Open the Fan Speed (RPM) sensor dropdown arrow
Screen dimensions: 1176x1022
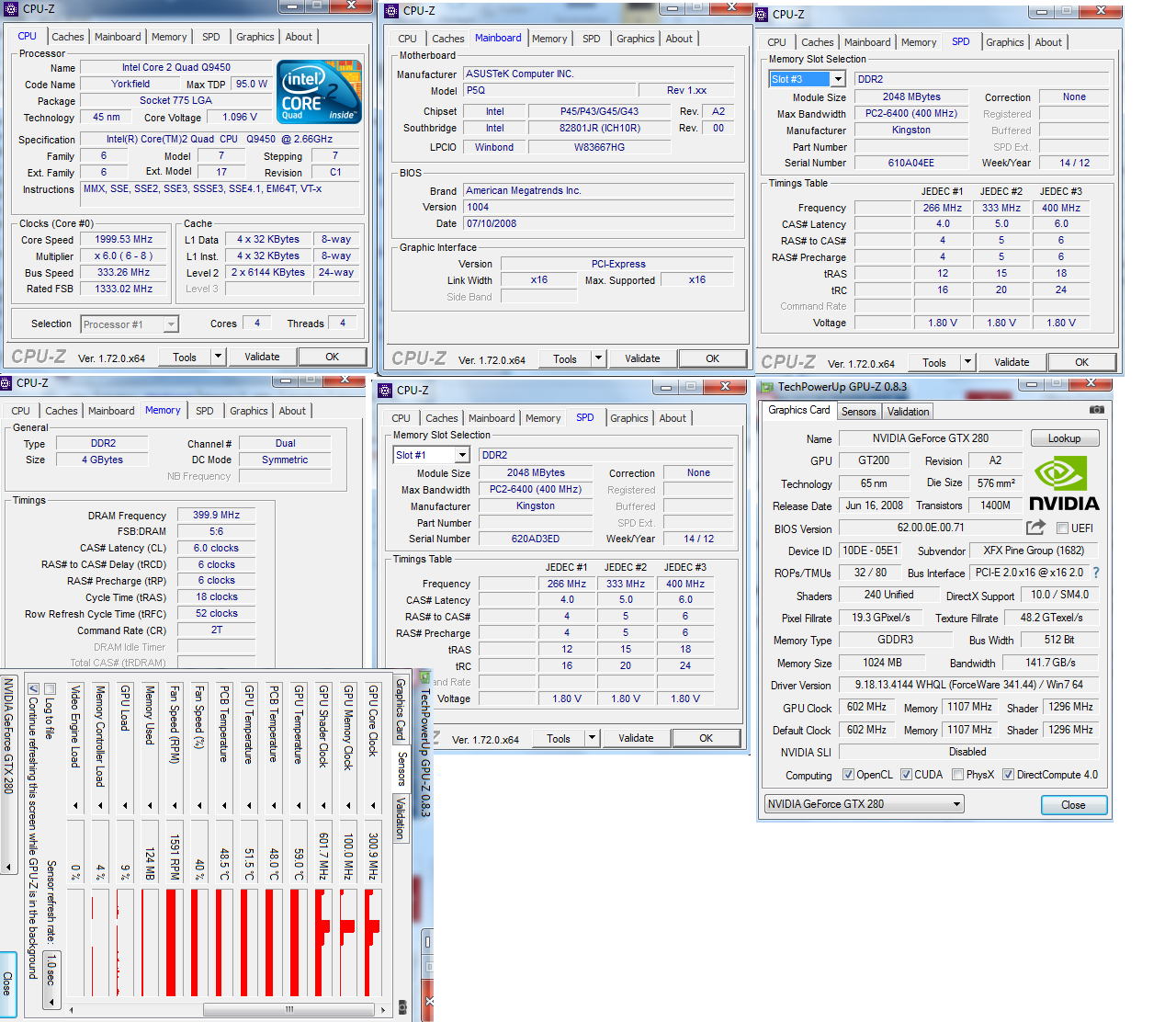point(175,806)
